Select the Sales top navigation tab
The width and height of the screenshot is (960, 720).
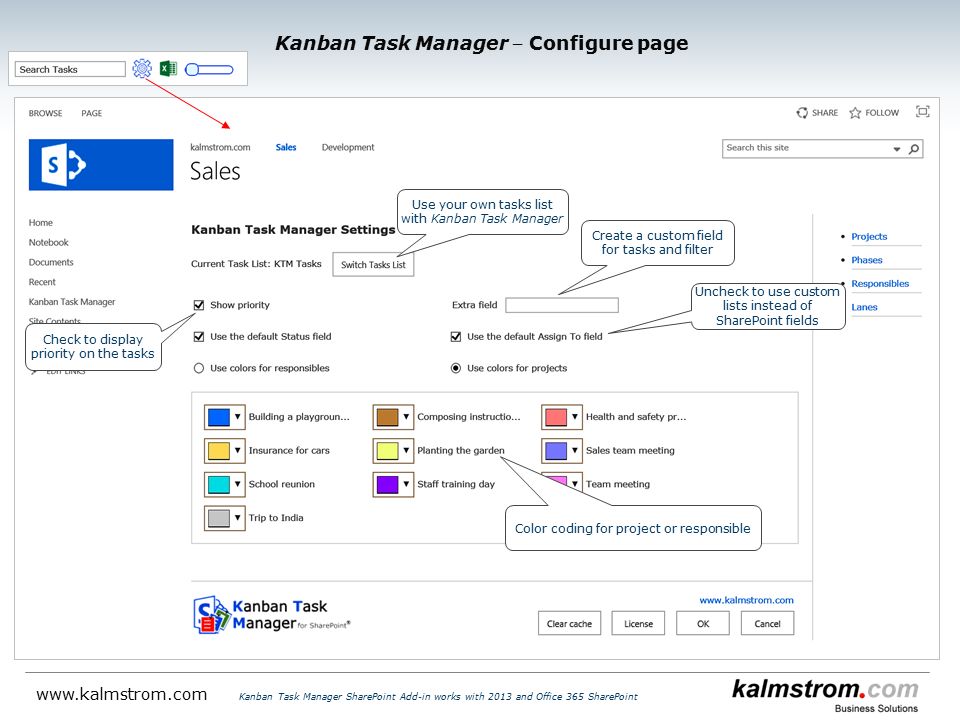[286, 147]
